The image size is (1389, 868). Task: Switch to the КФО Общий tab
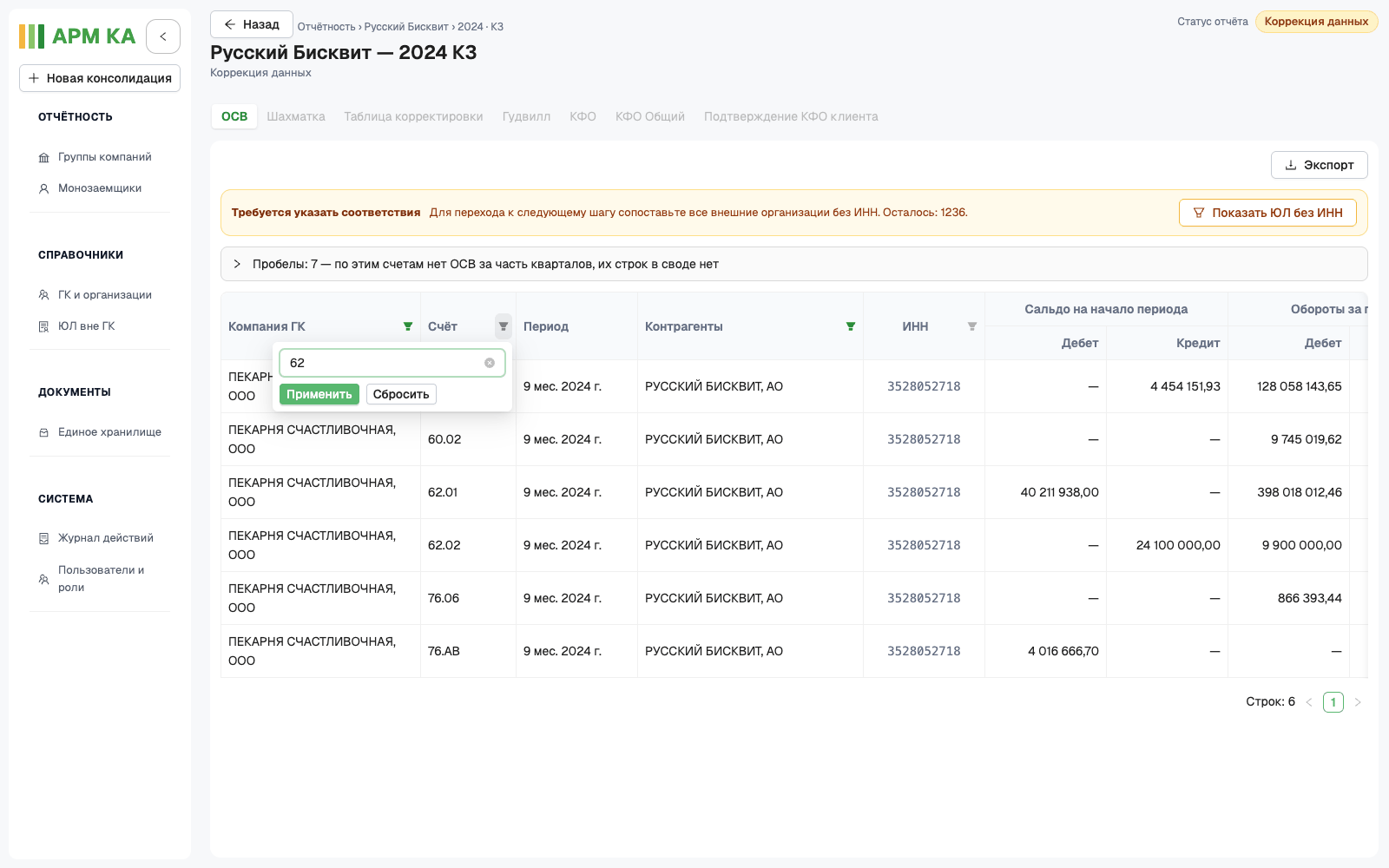650,116
